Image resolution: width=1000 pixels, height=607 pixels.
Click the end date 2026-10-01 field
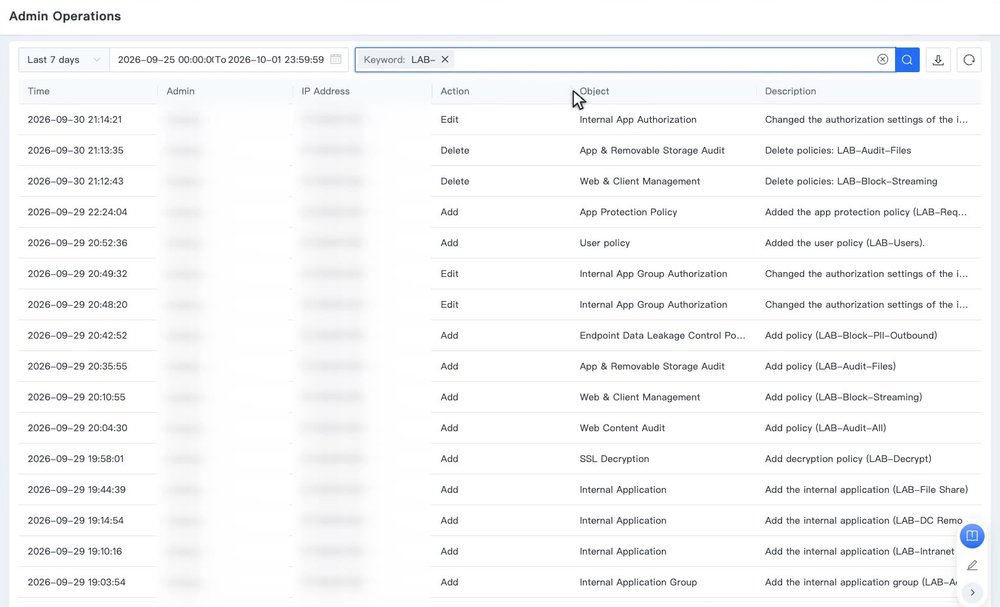pyautogui.click(x=276, y=59)
